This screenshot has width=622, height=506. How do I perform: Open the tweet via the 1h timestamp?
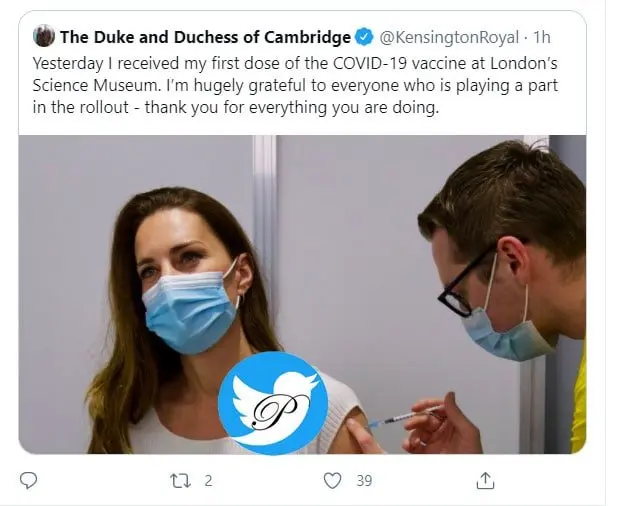(x=543, y=38)
